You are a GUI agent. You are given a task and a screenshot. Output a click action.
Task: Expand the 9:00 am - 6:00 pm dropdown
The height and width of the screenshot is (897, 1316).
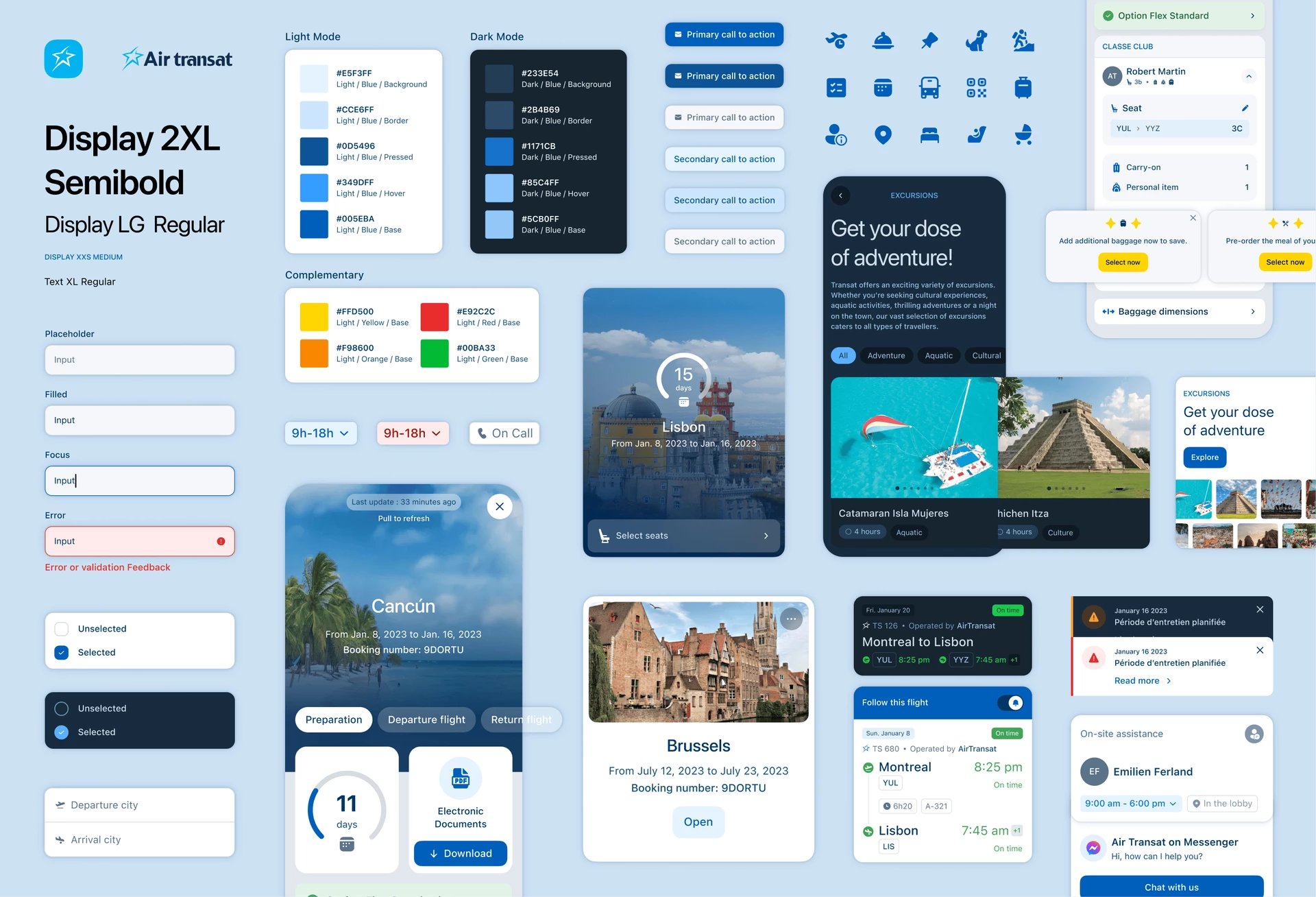pyautogui.click(x=1130, y=804)
